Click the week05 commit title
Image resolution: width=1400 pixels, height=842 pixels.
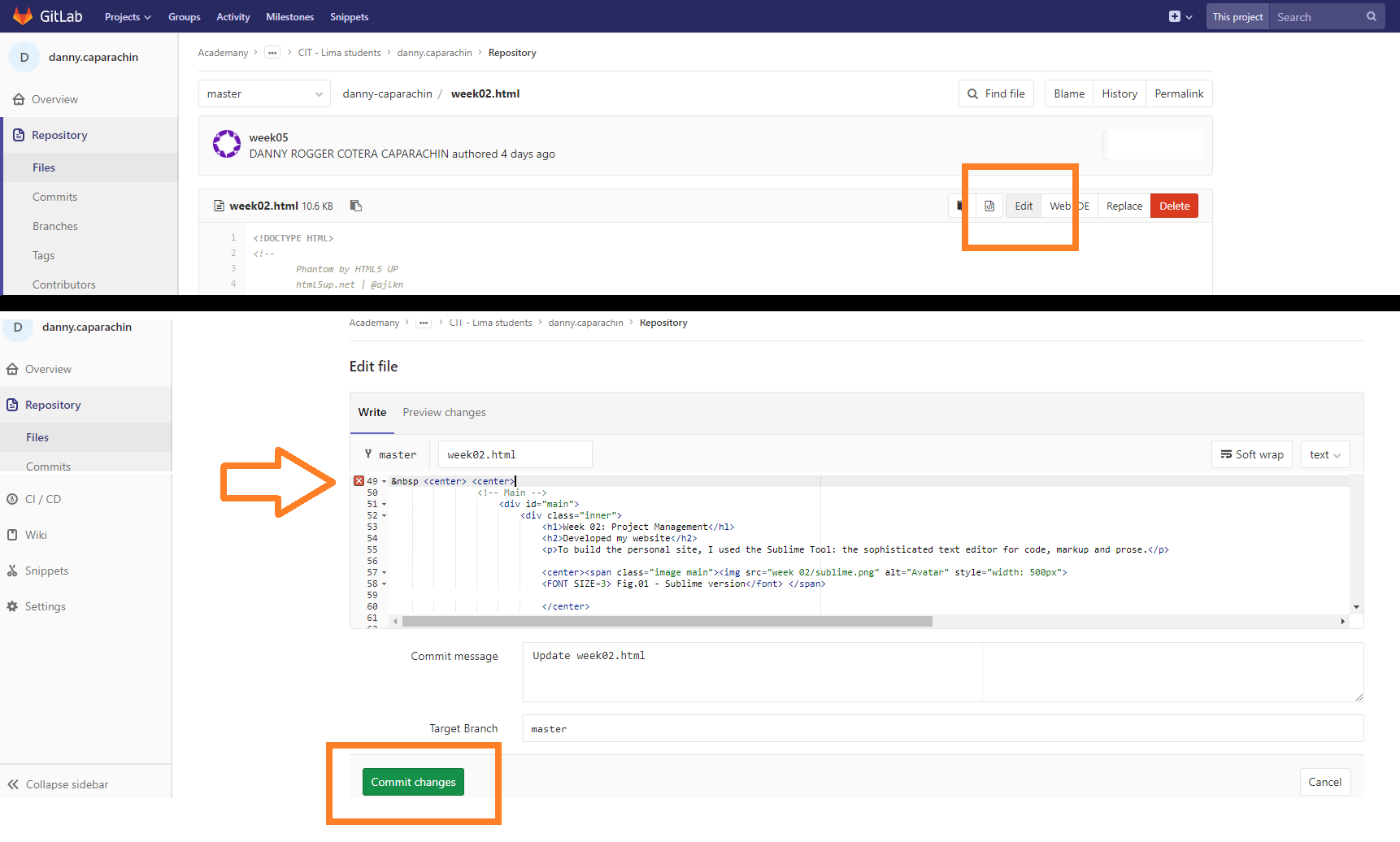(268, 137)
